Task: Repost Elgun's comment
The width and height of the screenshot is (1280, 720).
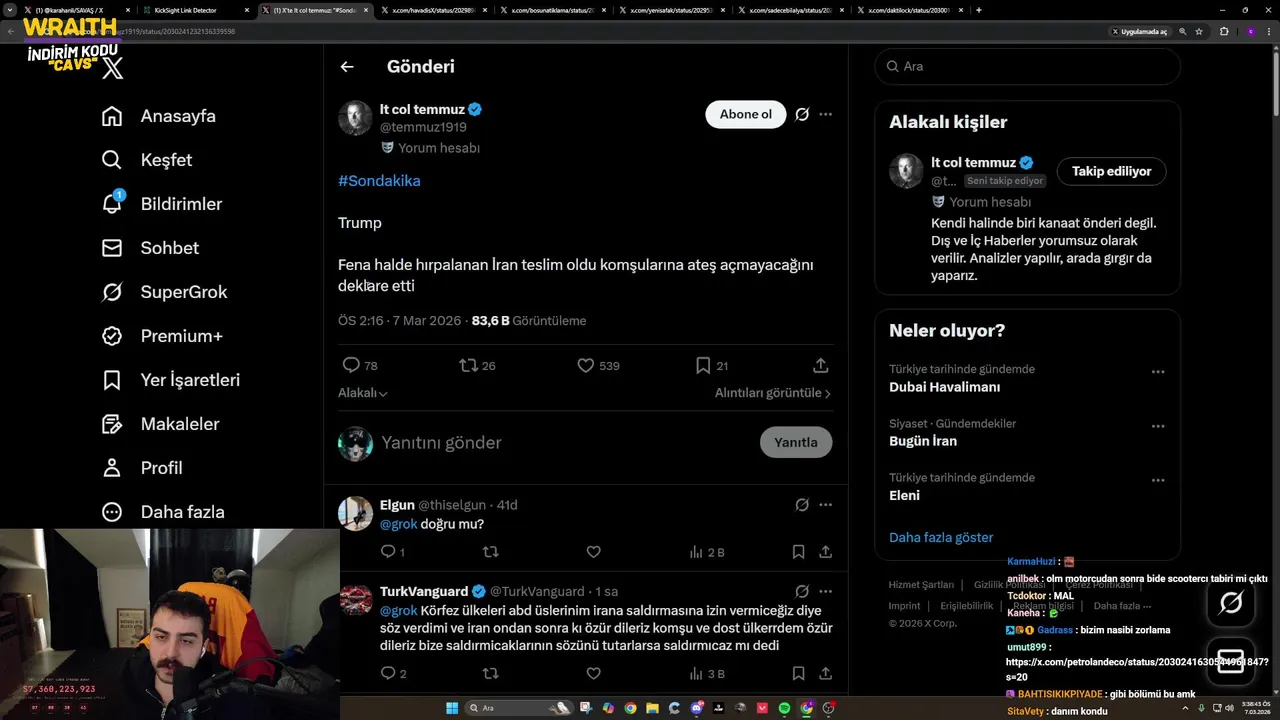Action: pos(491,552)
